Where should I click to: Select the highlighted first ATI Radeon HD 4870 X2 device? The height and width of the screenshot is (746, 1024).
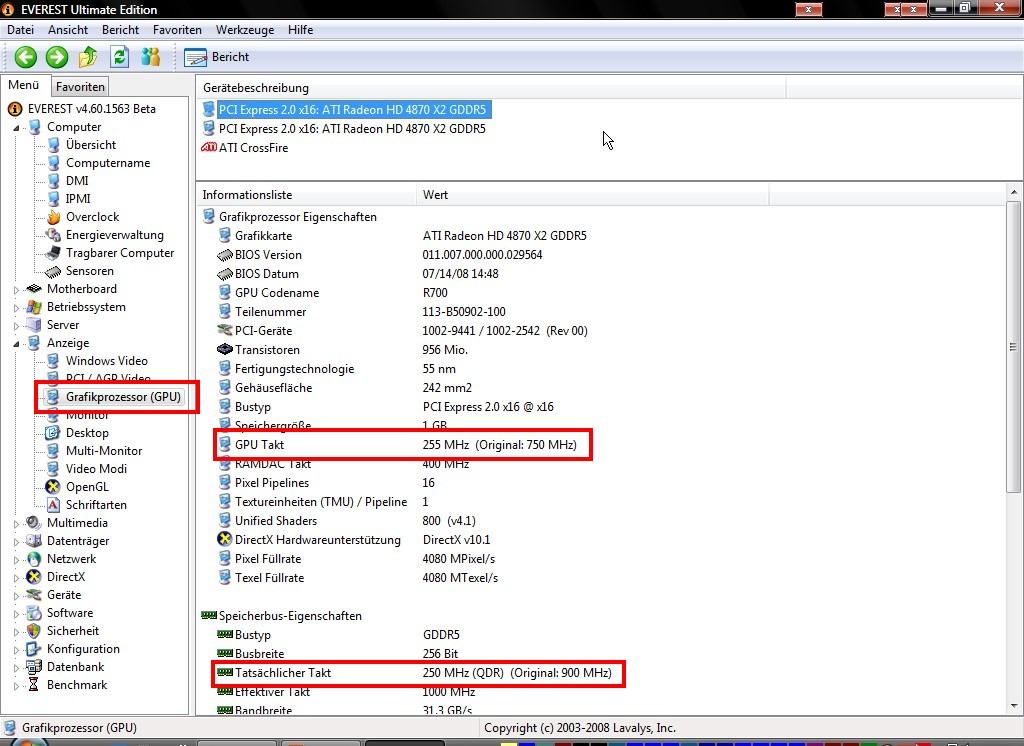[x=353, y=110]
